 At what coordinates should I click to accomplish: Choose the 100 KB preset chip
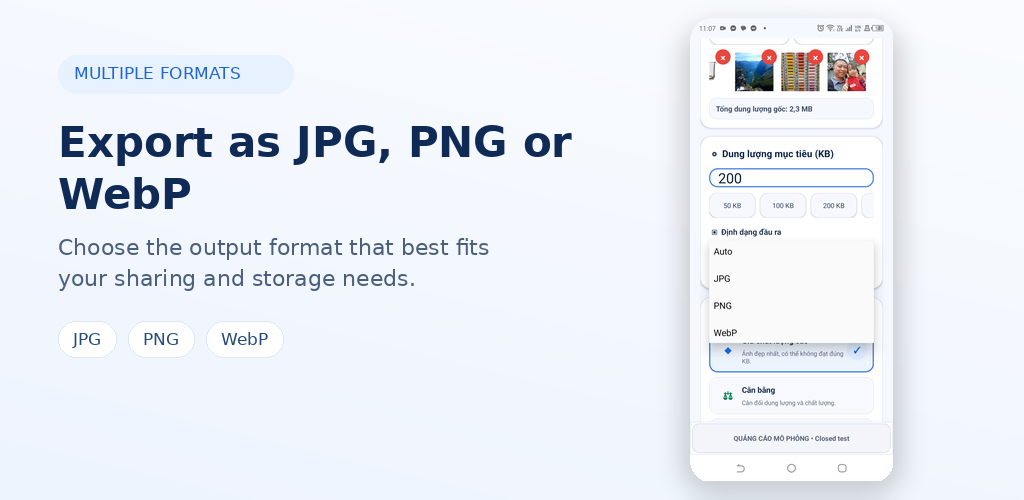[x=783, y=206]
